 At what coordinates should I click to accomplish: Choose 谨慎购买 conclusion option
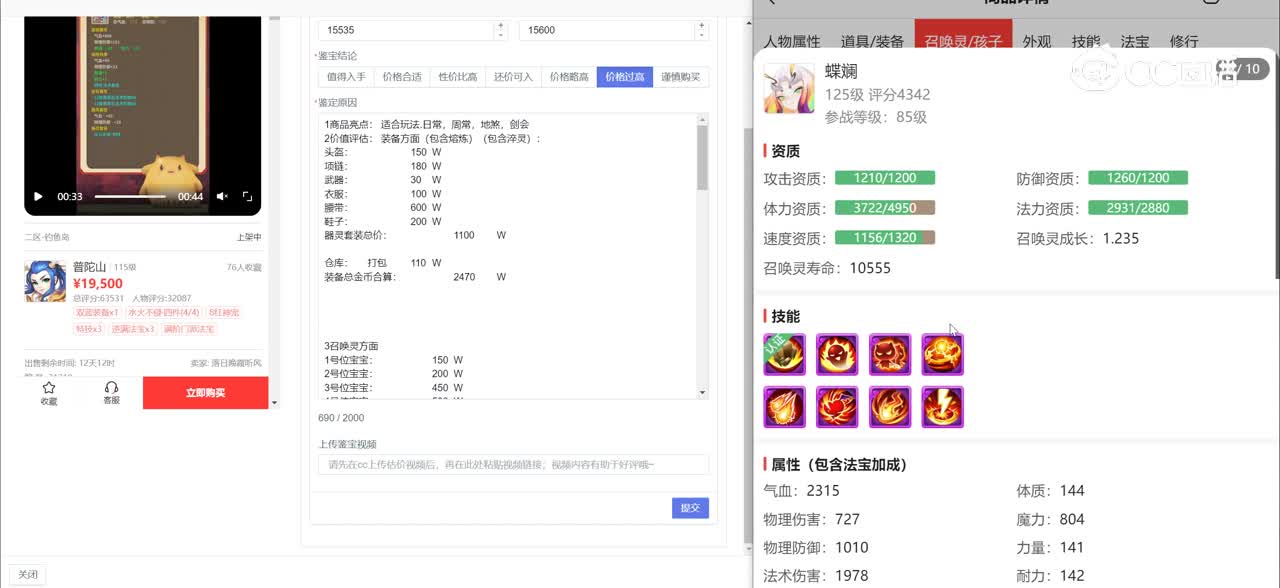[680, 77]
